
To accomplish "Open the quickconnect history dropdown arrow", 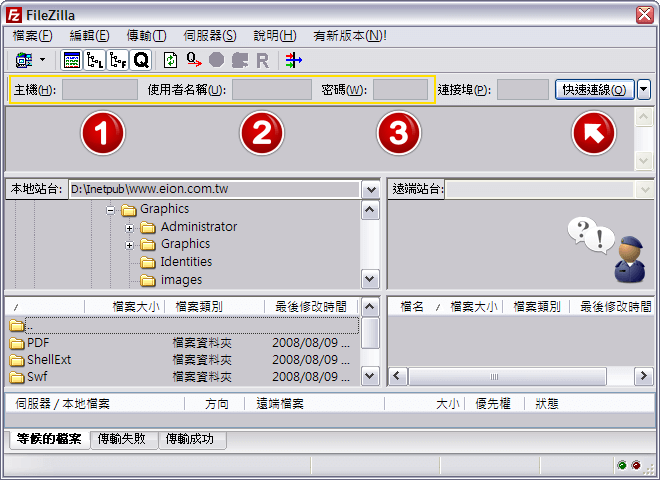I will click(644, 90).
